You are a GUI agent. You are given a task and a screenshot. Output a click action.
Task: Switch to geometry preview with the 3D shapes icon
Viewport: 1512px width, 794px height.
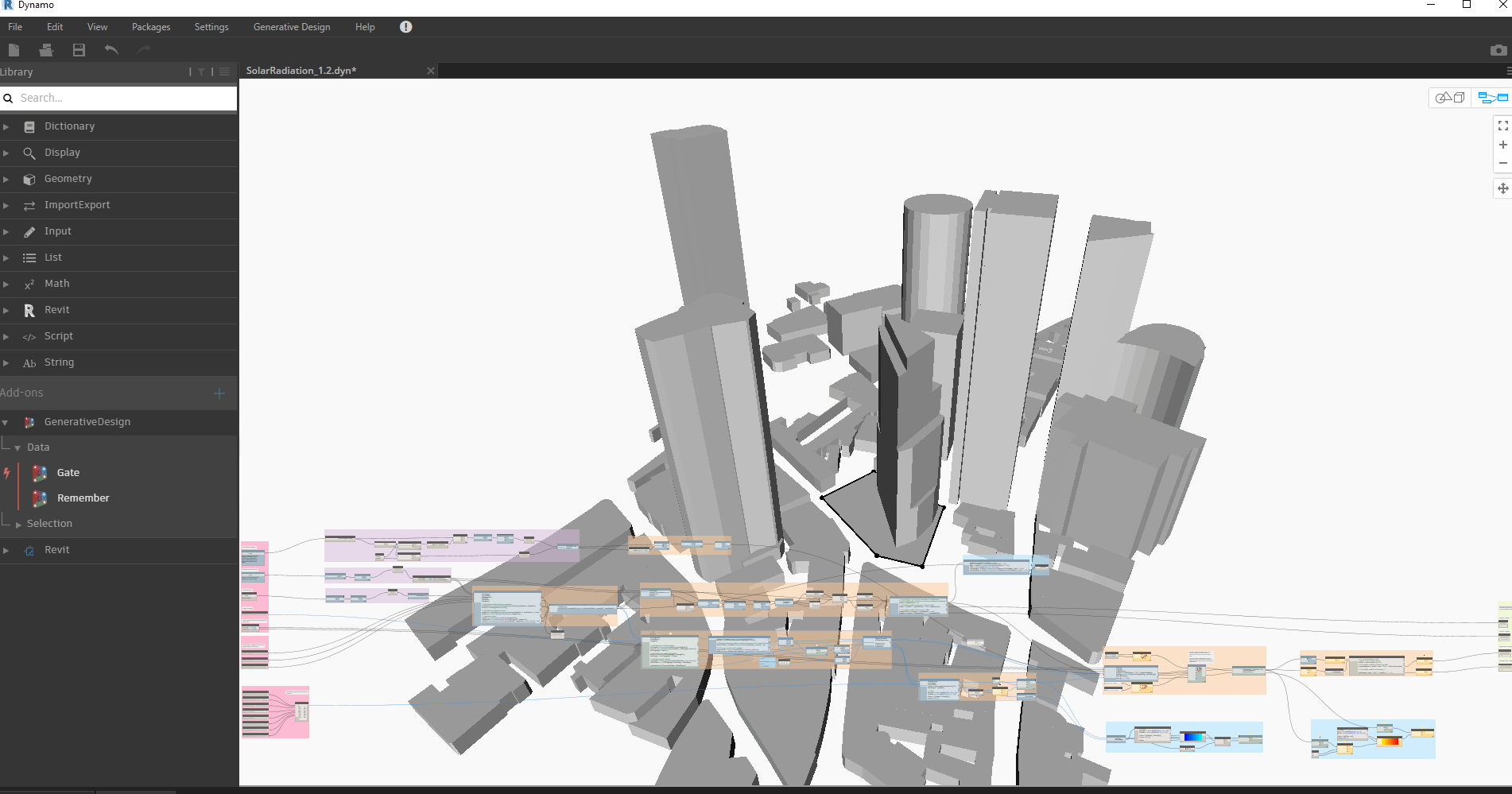pos(1450,97)
